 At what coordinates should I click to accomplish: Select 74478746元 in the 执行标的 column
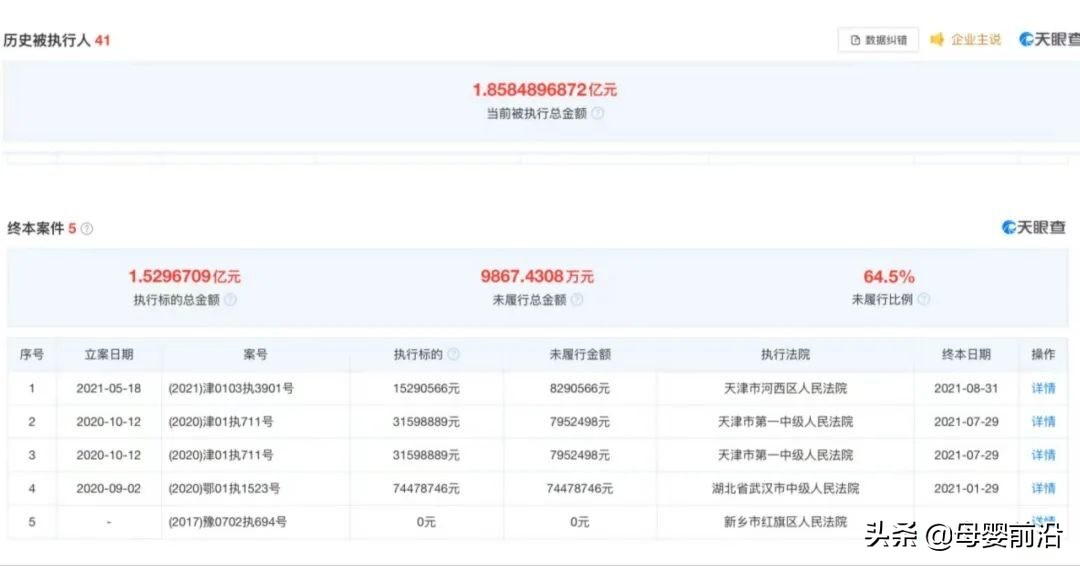click(426, 488)
